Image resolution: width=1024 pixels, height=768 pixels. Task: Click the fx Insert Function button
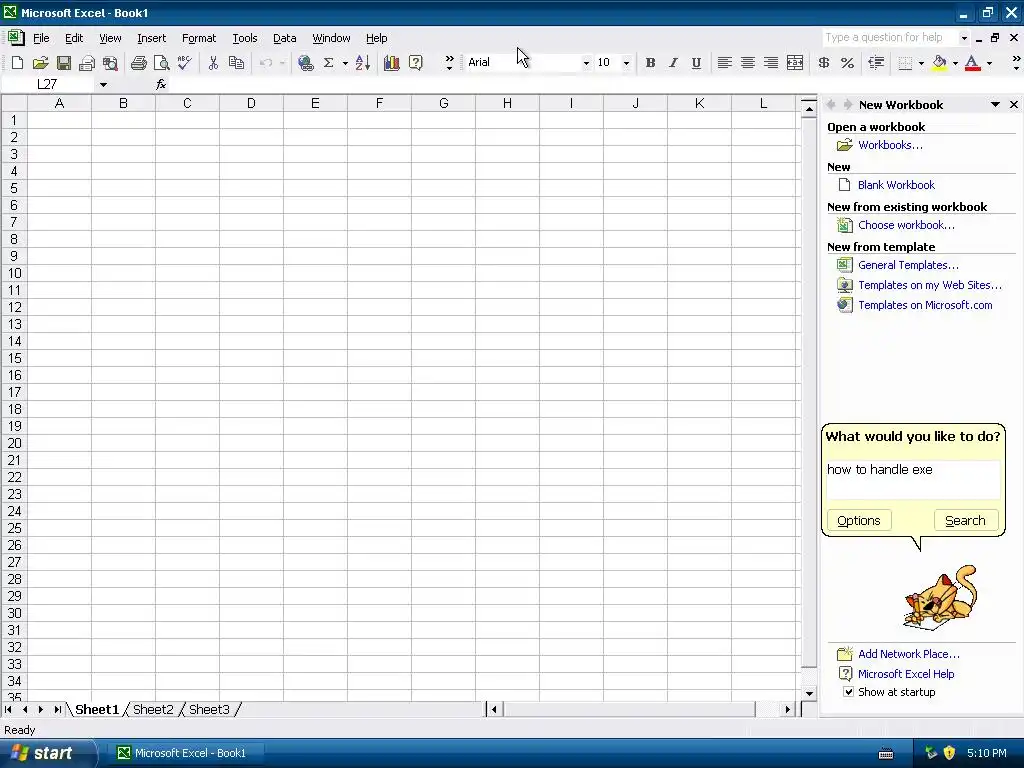click(x=161, y=84)
